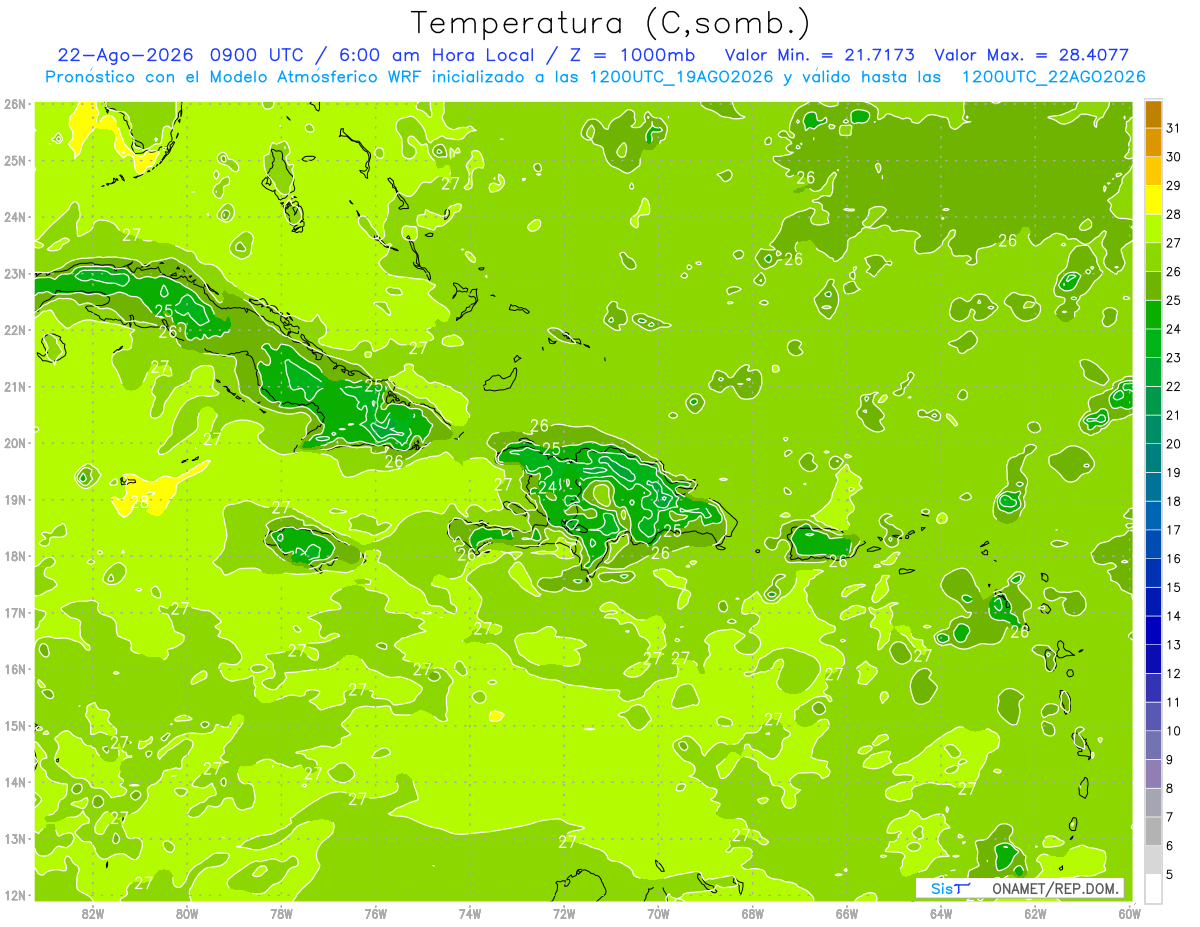
Task: Select the Temperatura (C,somb.) chart title
Action: click(611, 23)
